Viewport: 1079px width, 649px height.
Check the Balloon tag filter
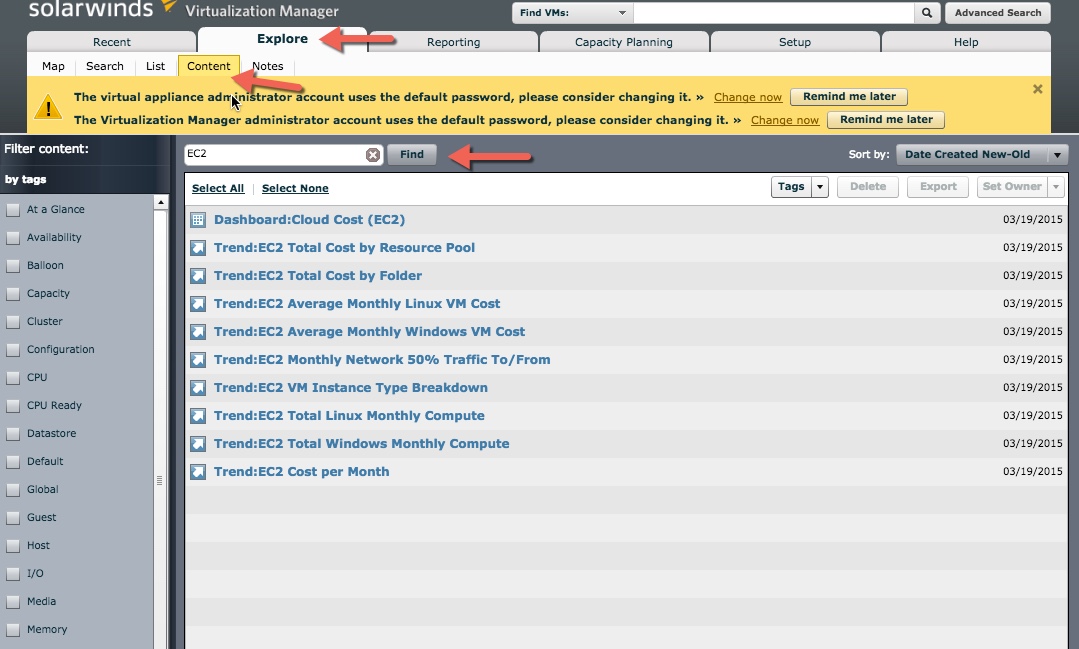(13, 266)
